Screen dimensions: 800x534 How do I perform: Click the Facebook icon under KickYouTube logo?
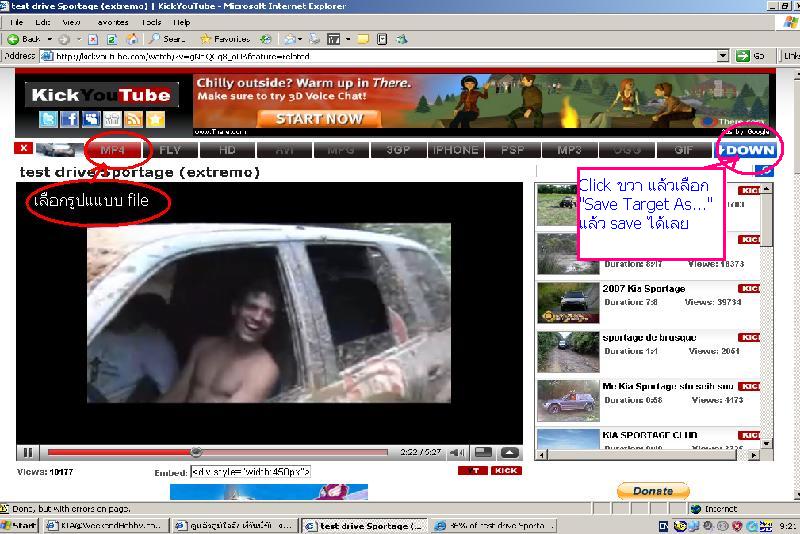pyautogui.click(x=69, y=119)
